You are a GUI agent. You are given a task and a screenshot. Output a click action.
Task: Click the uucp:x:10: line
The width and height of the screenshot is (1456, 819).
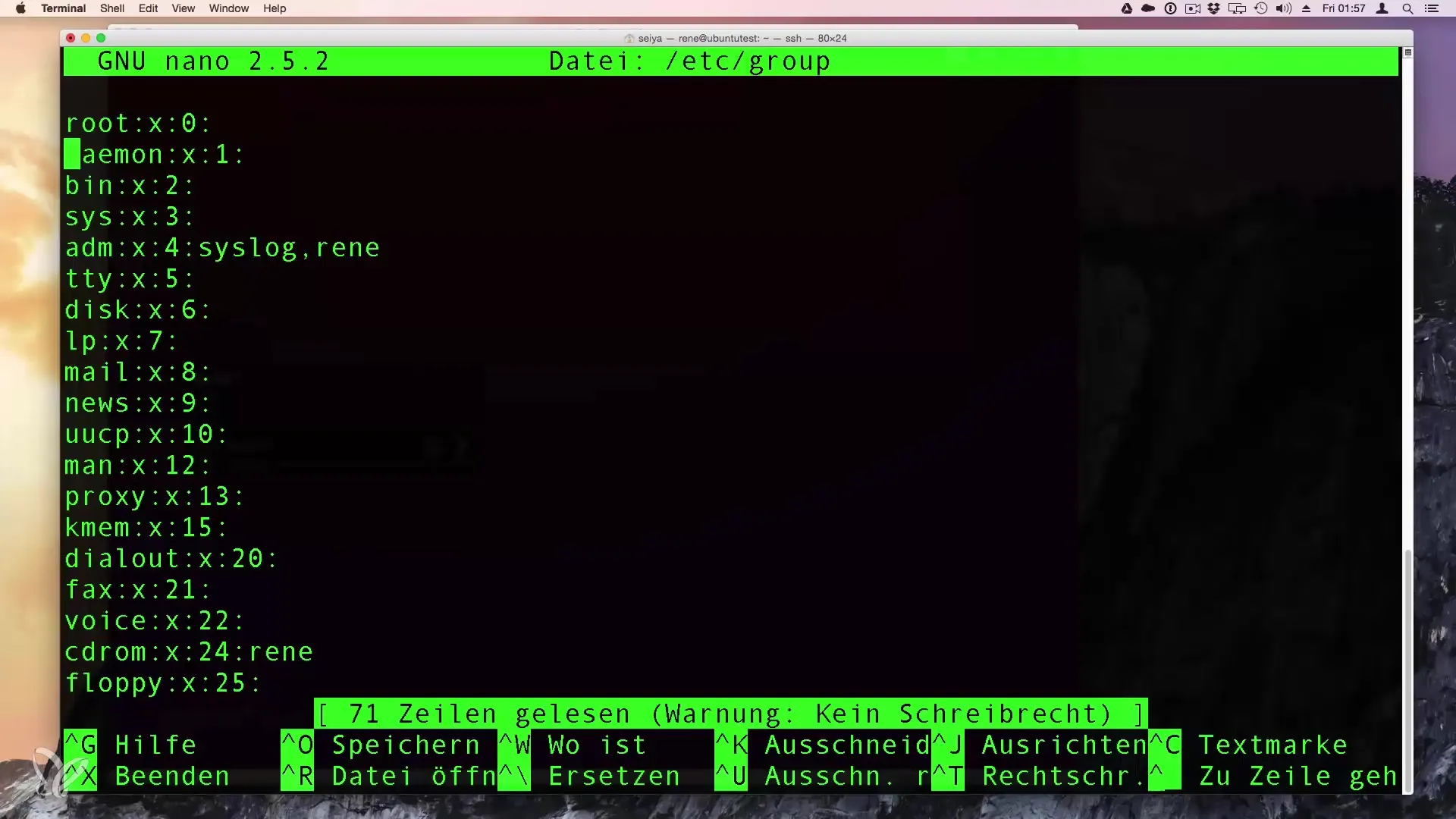pos(146,434)
